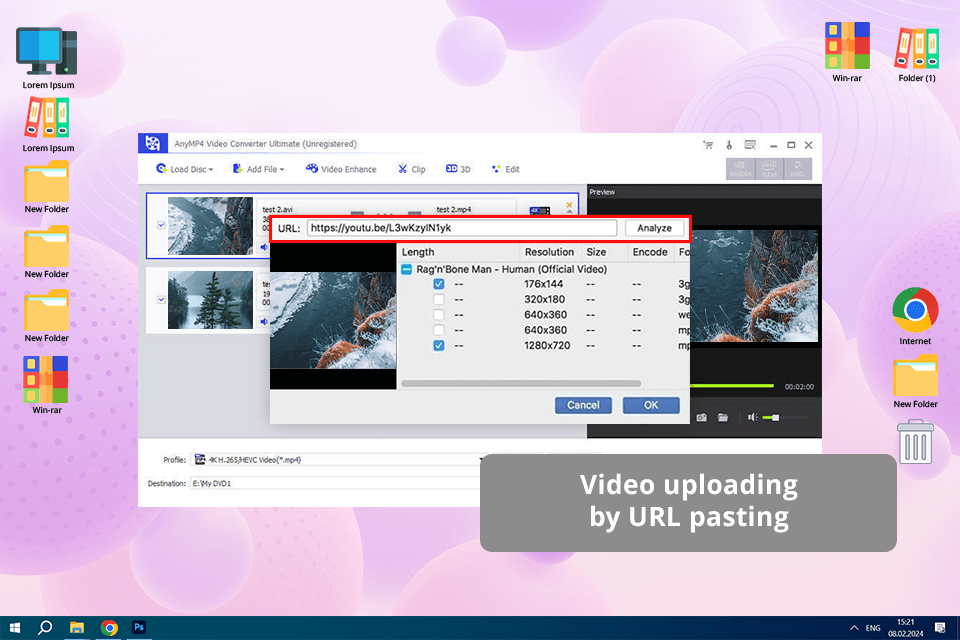
Task: Open the Recycle Bin on desktop
Action: coord(916,442)
